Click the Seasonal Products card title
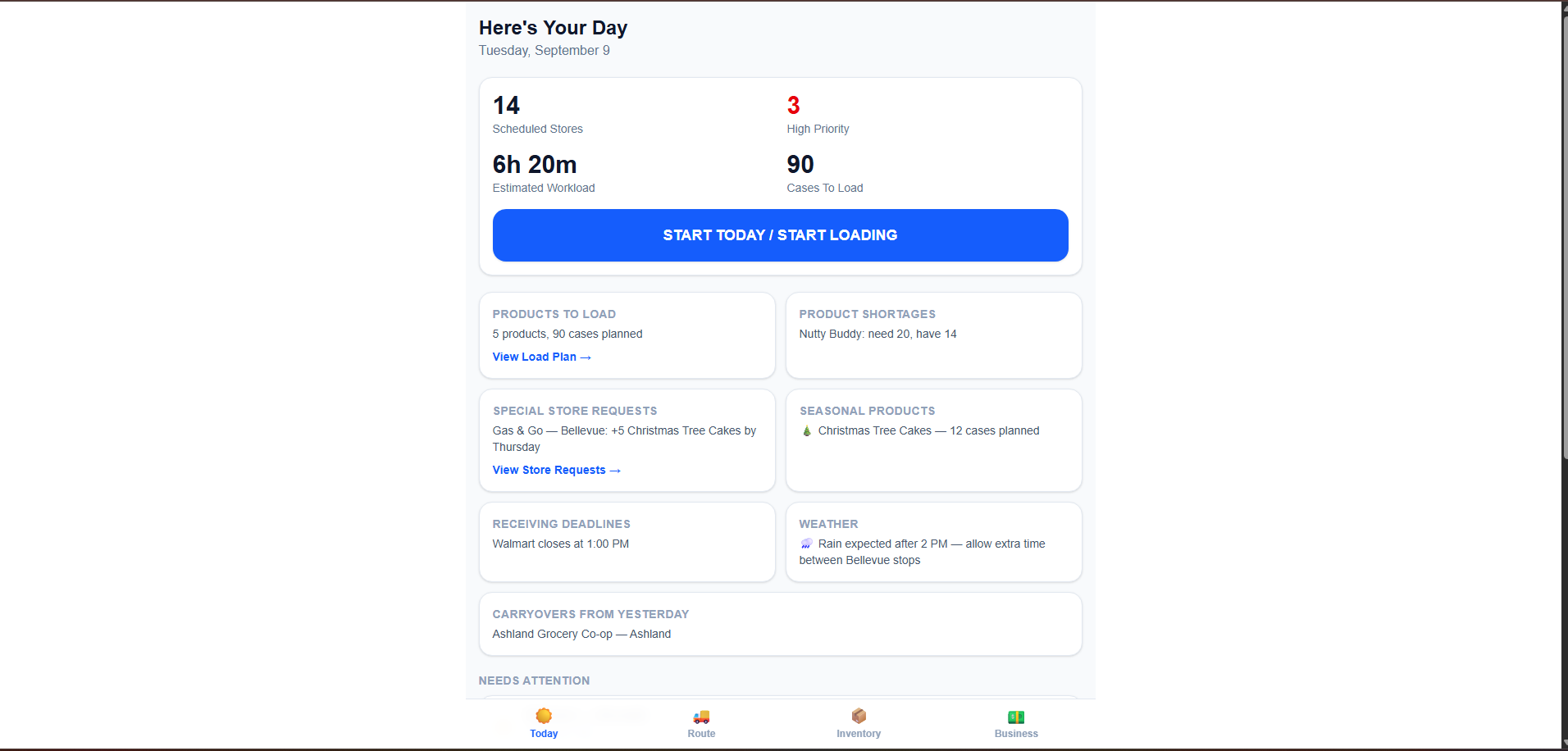 pos(867,411)
